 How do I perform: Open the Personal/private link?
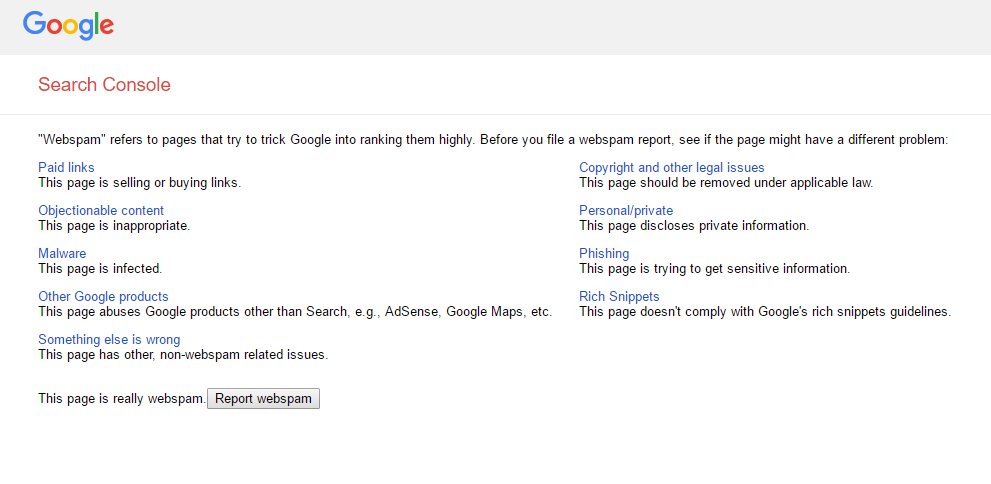click(626, 210)
